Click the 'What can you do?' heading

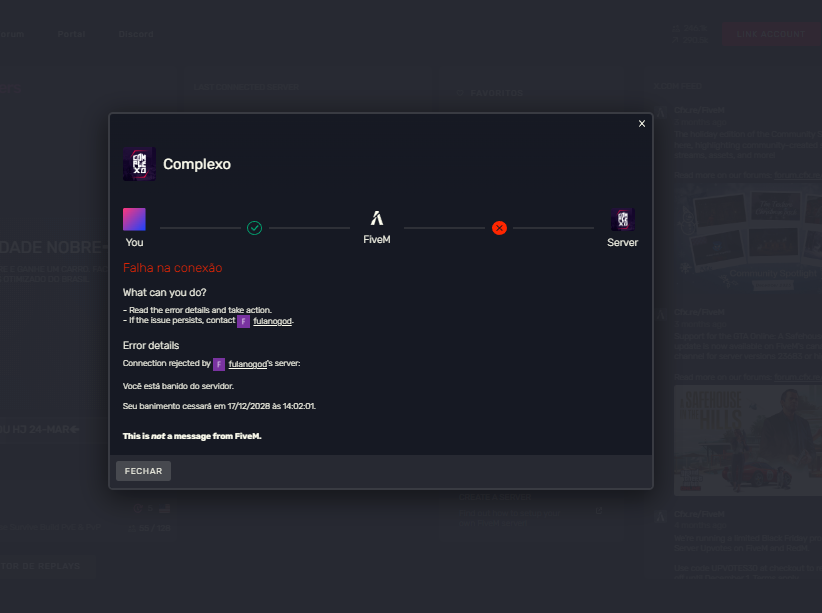165,293
